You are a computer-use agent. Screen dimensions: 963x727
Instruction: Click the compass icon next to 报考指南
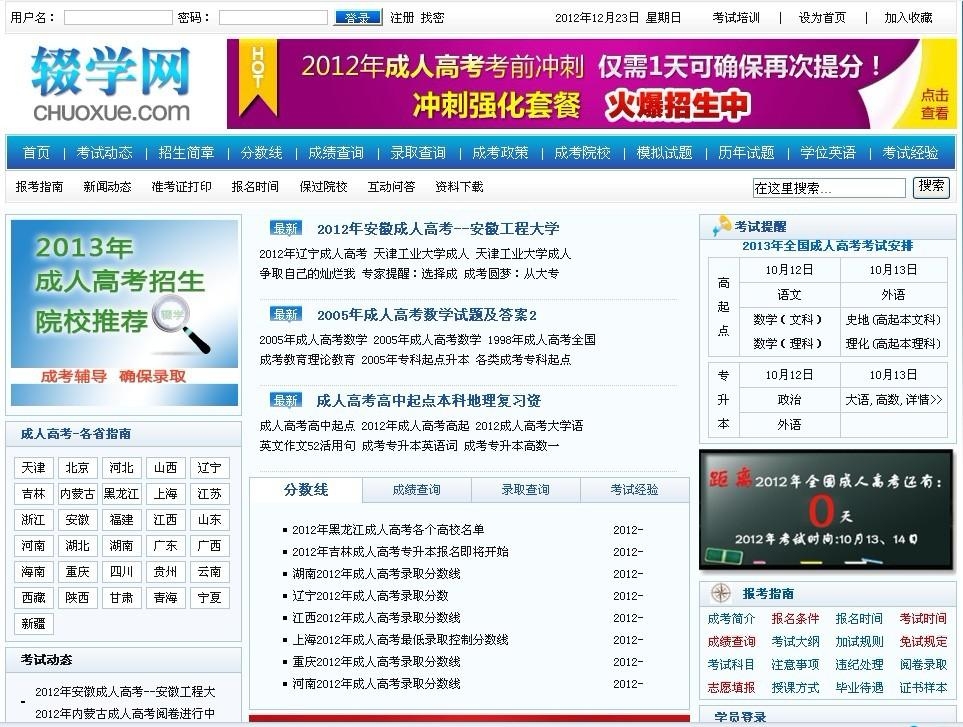722,593
